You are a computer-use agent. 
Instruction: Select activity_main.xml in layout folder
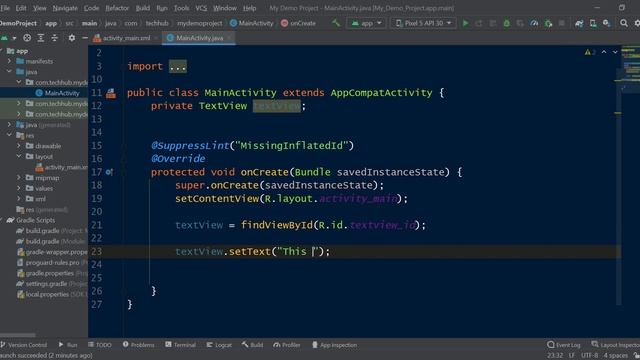[62, 167]
